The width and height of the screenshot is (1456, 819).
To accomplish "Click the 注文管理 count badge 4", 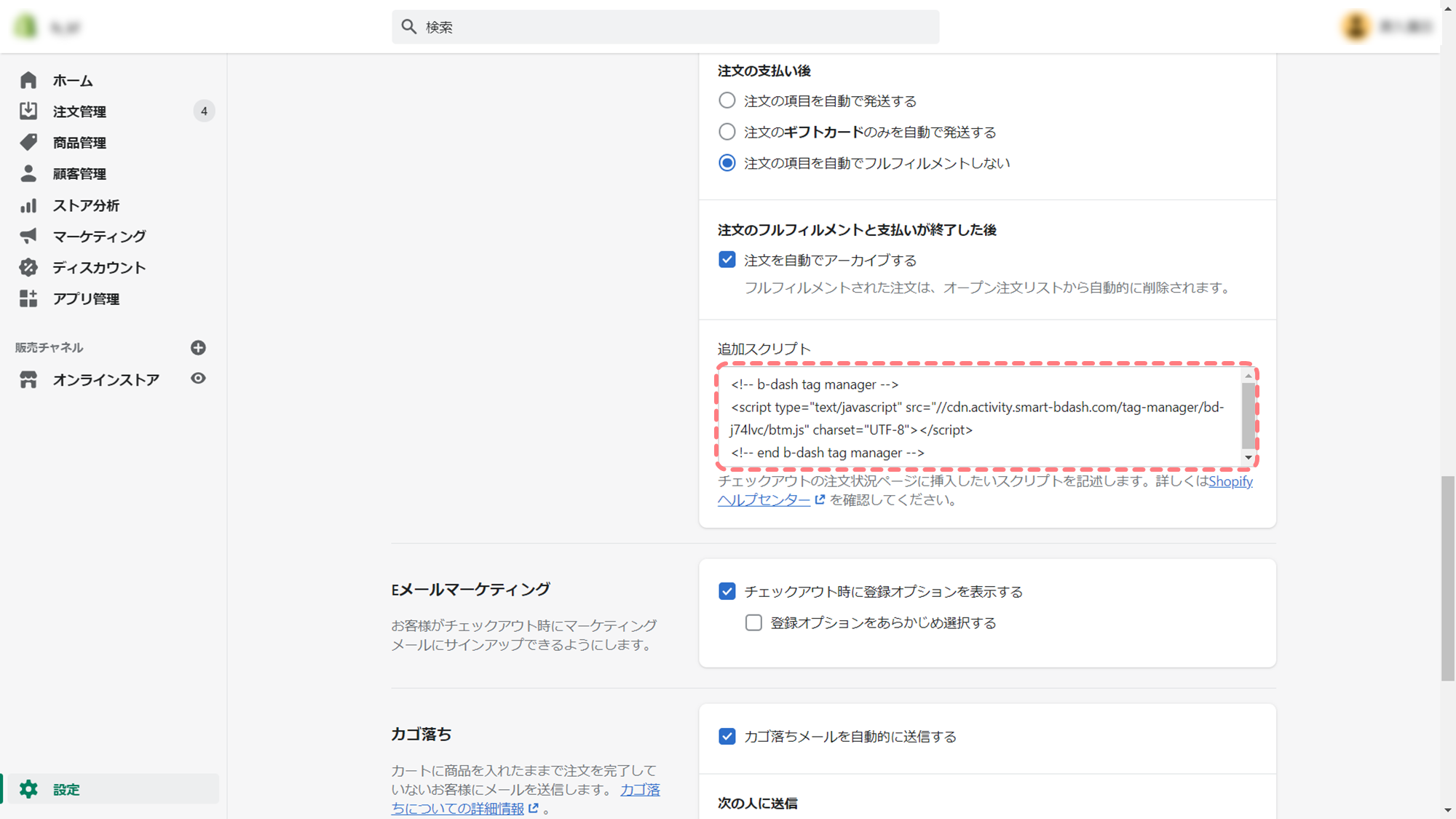I will click(x=204, y=111).
